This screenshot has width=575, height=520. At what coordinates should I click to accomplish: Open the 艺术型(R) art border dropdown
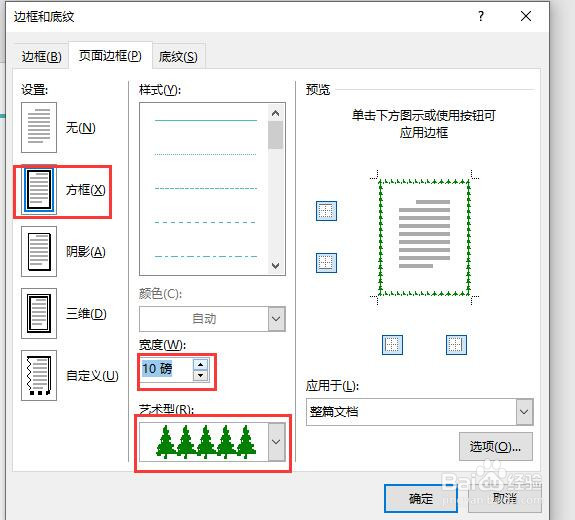click(x=276, y=442)
